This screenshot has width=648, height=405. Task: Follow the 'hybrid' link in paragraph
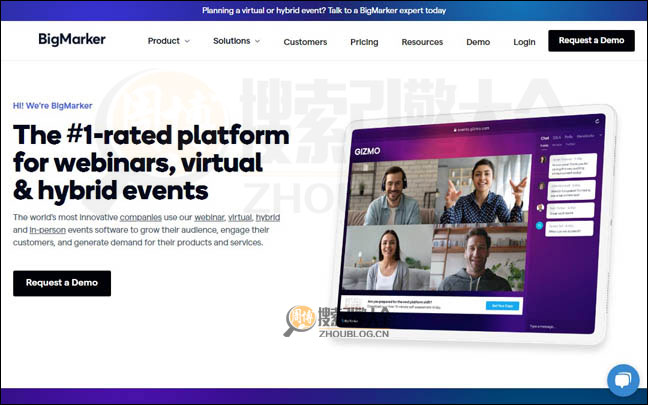[267, 217]
